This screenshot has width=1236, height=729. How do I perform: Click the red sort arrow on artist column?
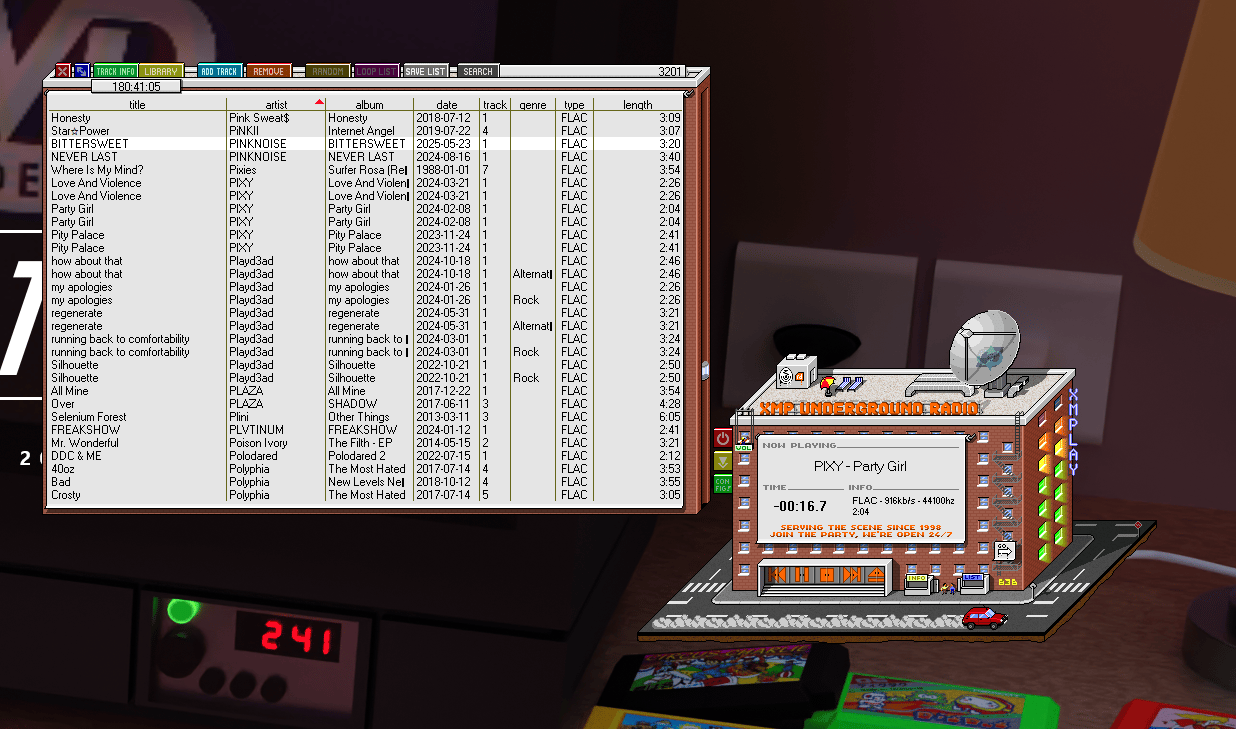pyautogui.click(x=319, y=101)
